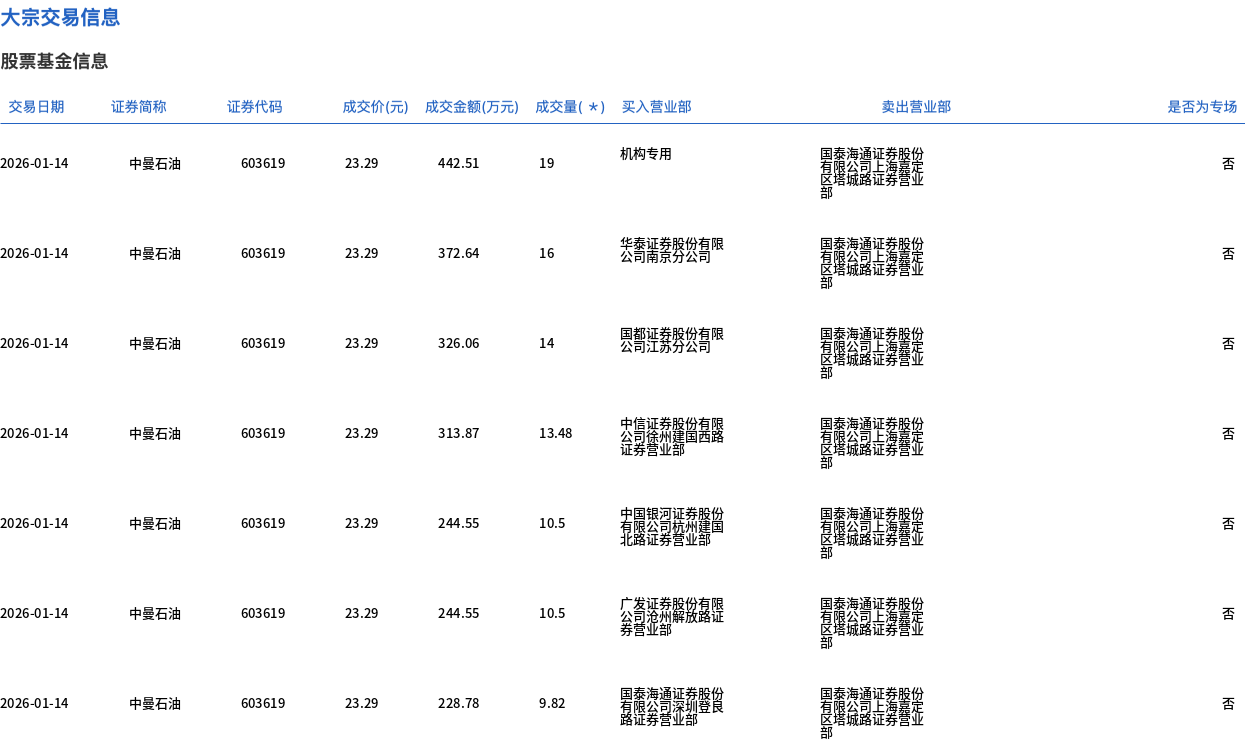Viewport: 1245px width, 754px height.
Task: Click buyer 中国银河证券 杭州建国北路营业部
Action: point(672,527)
